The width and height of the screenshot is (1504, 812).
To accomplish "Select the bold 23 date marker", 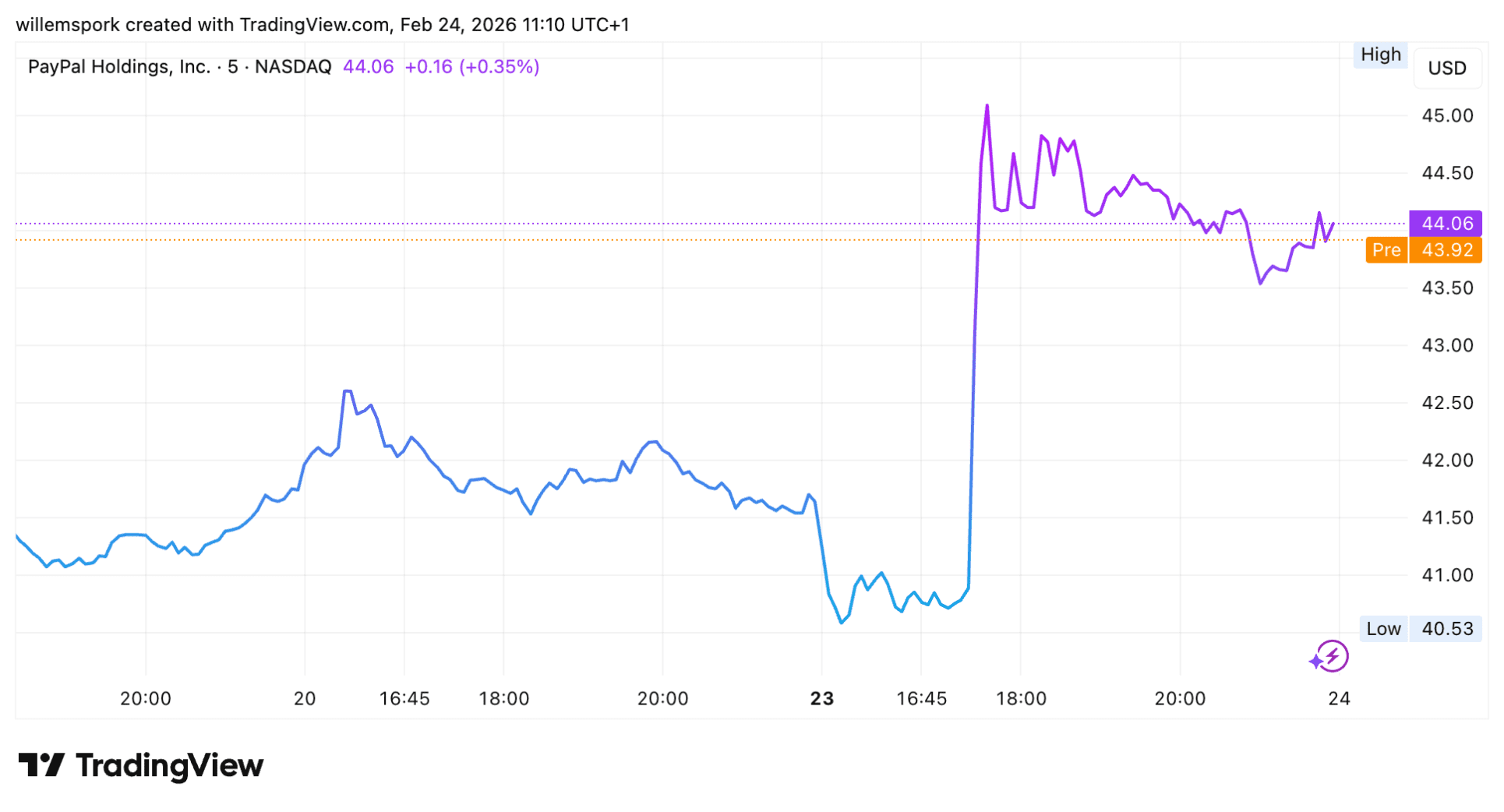I will [821, 699].
